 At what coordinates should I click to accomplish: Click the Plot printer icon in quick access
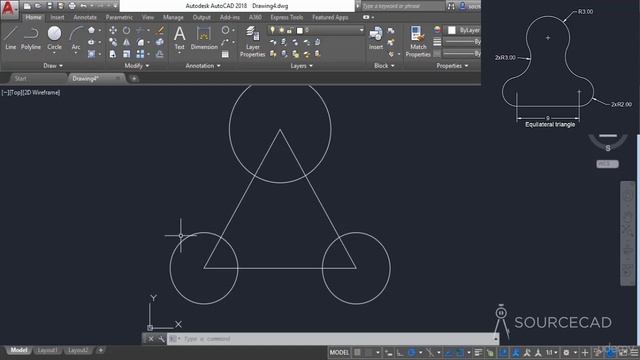click(x=72, y=6)
